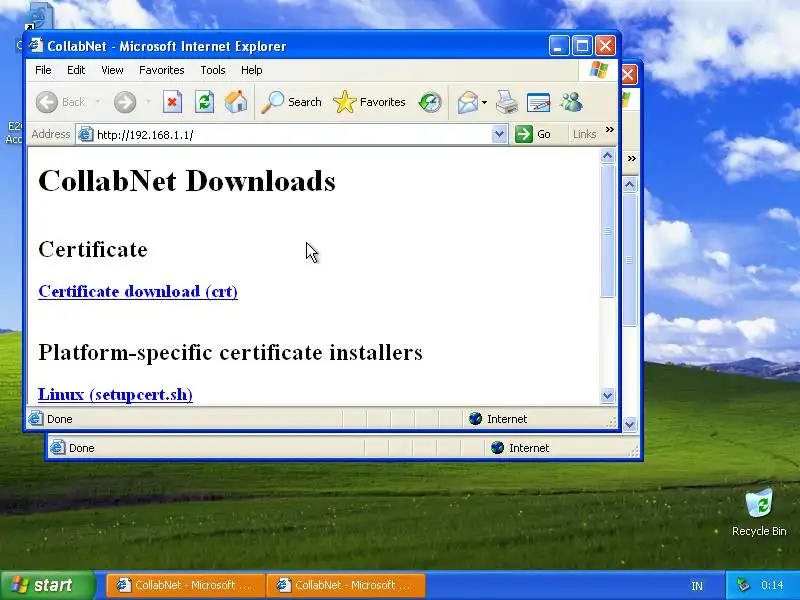Screen dimensions: 800x600
Task: Open the Linux (setupcert.sh) link
Action: coord(115,394)
